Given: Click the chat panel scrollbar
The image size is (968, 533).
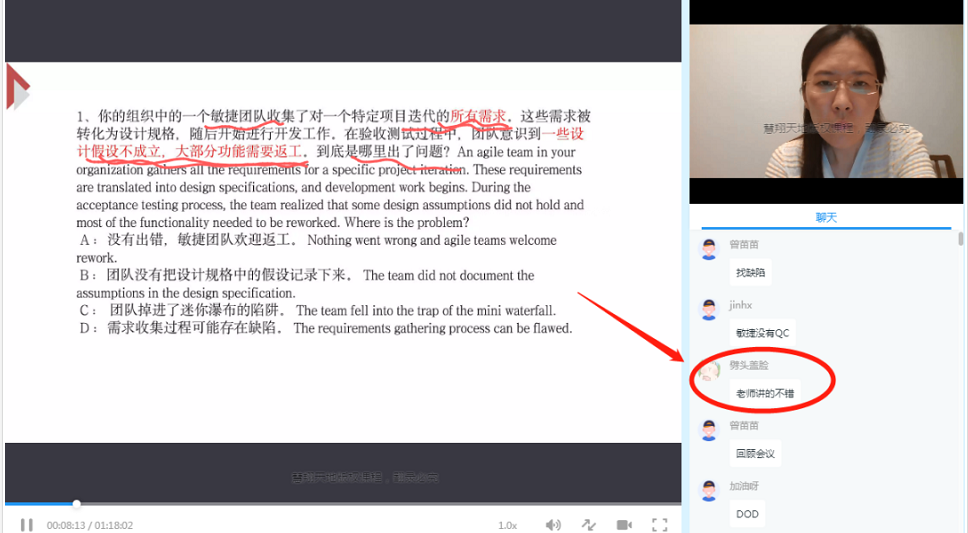Looking at the screenshot, I should (x=961, y=240).
